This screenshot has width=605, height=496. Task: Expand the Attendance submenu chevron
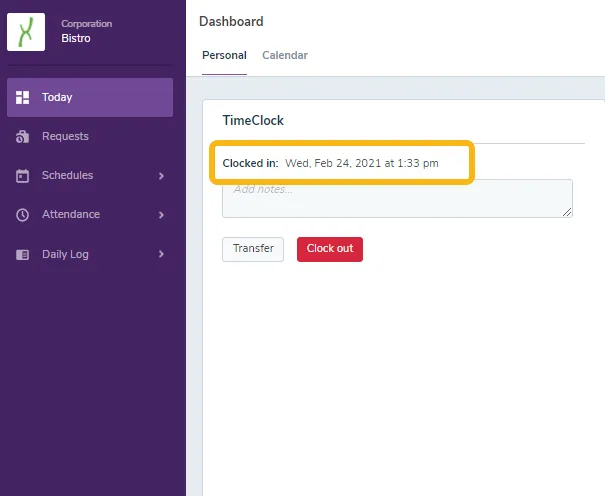[161, 215]
